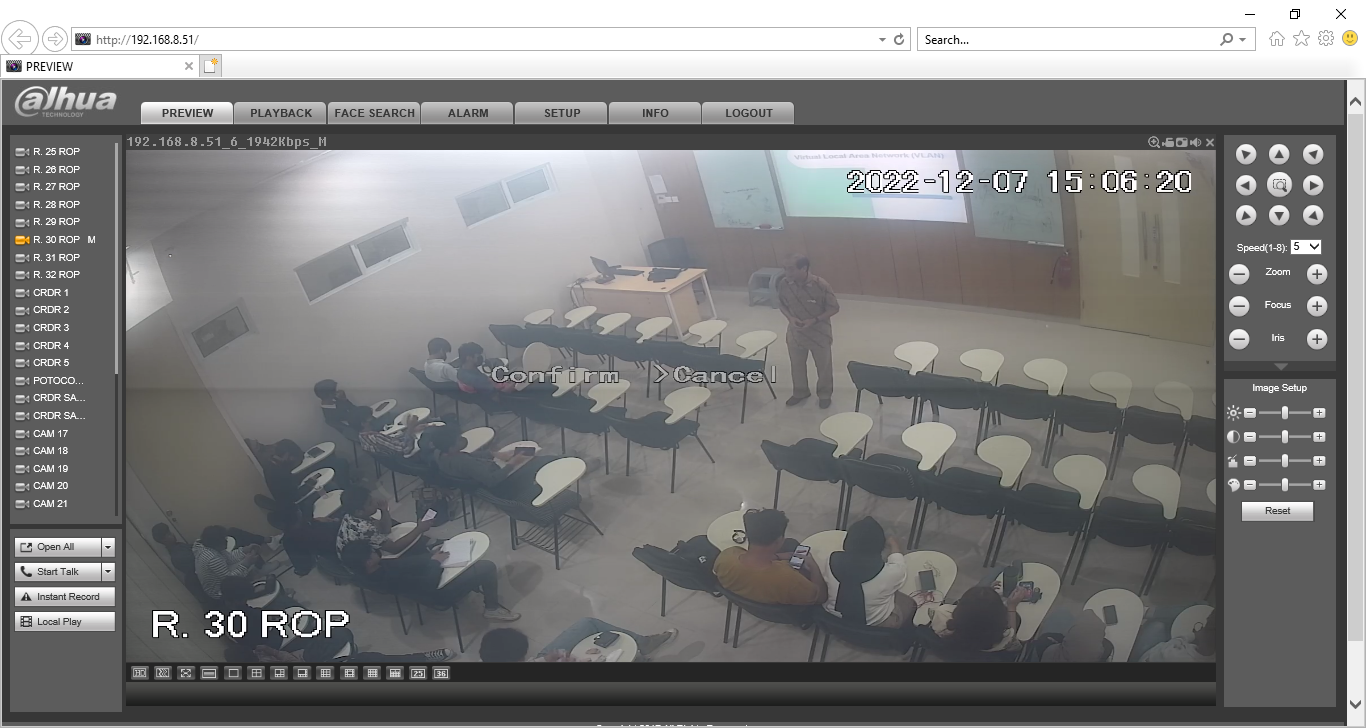Switch to single-window layout
This screenshot has width=1366, height=728.
(233, 673)
